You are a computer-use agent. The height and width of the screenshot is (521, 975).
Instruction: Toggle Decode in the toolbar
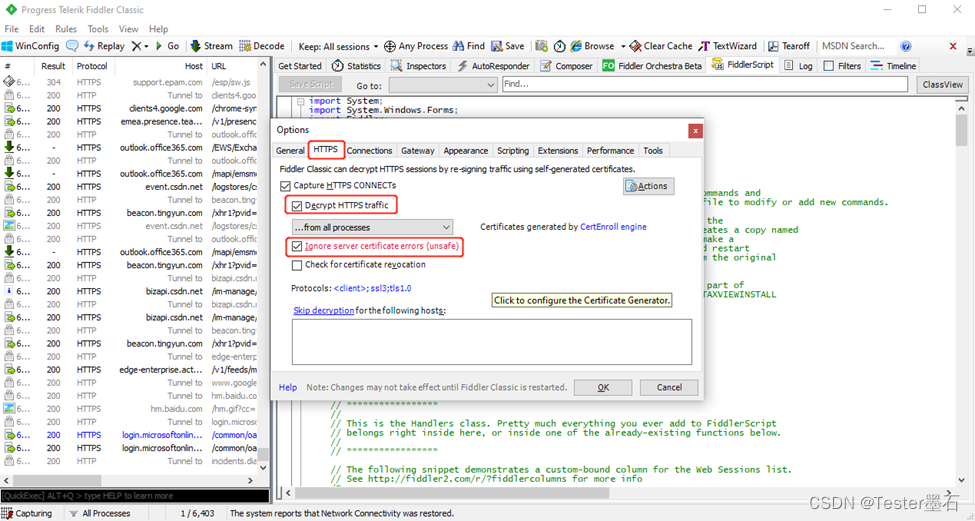(x=262, y=46)
